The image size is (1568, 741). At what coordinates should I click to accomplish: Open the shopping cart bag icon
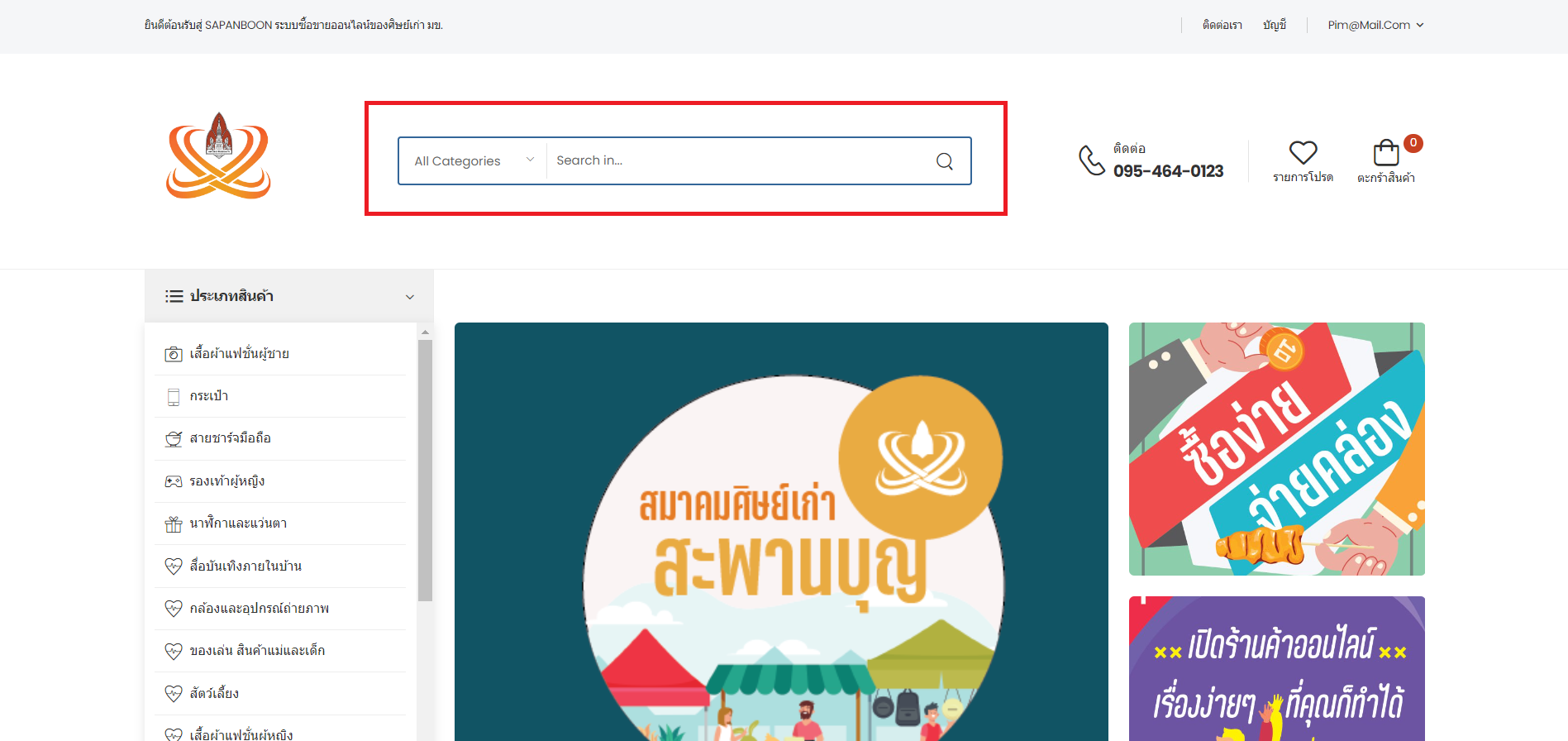[1386, 153]
